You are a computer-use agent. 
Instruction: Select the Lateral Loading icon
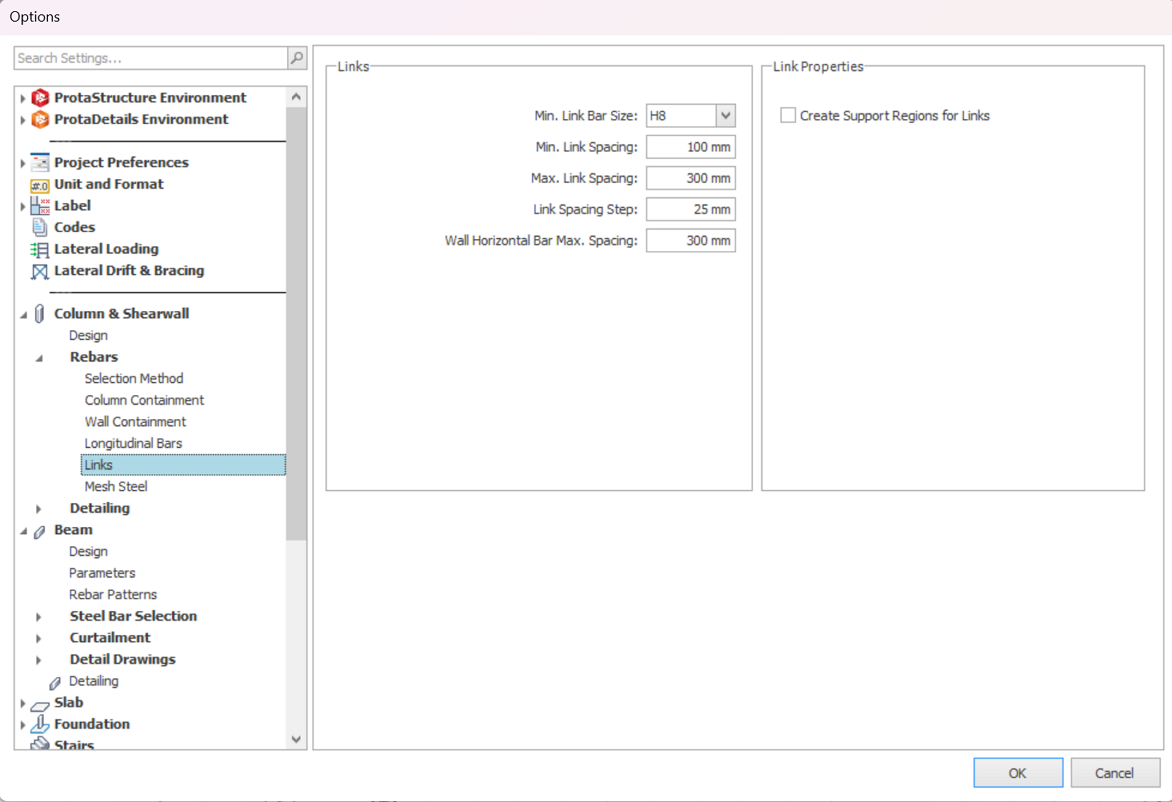pos(40,249)
